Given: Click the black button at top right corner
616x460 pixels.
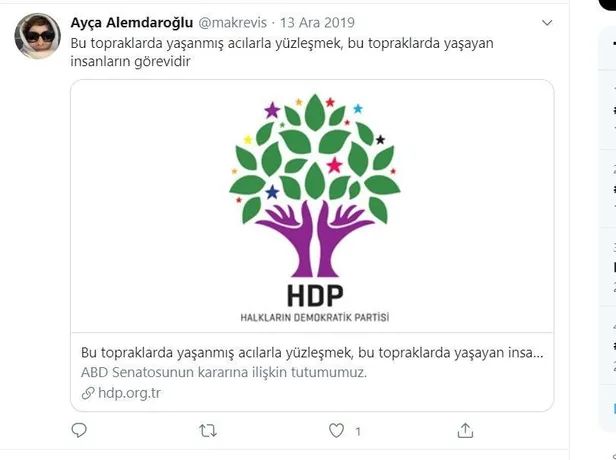Looking at the screenshot, I should coord(608,4).
